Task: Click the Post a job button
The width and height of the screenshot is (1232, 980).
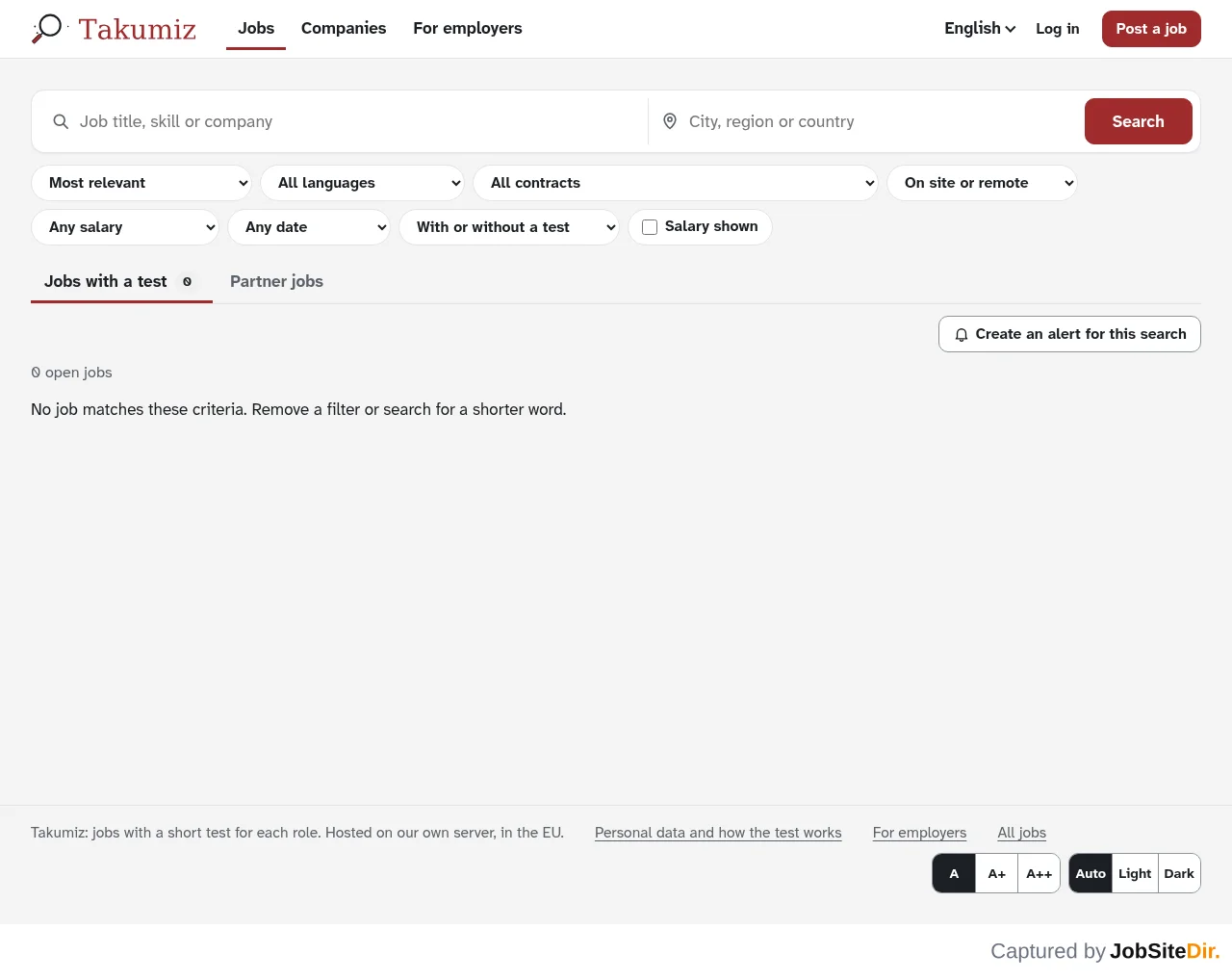Action: click(1151, 29)
